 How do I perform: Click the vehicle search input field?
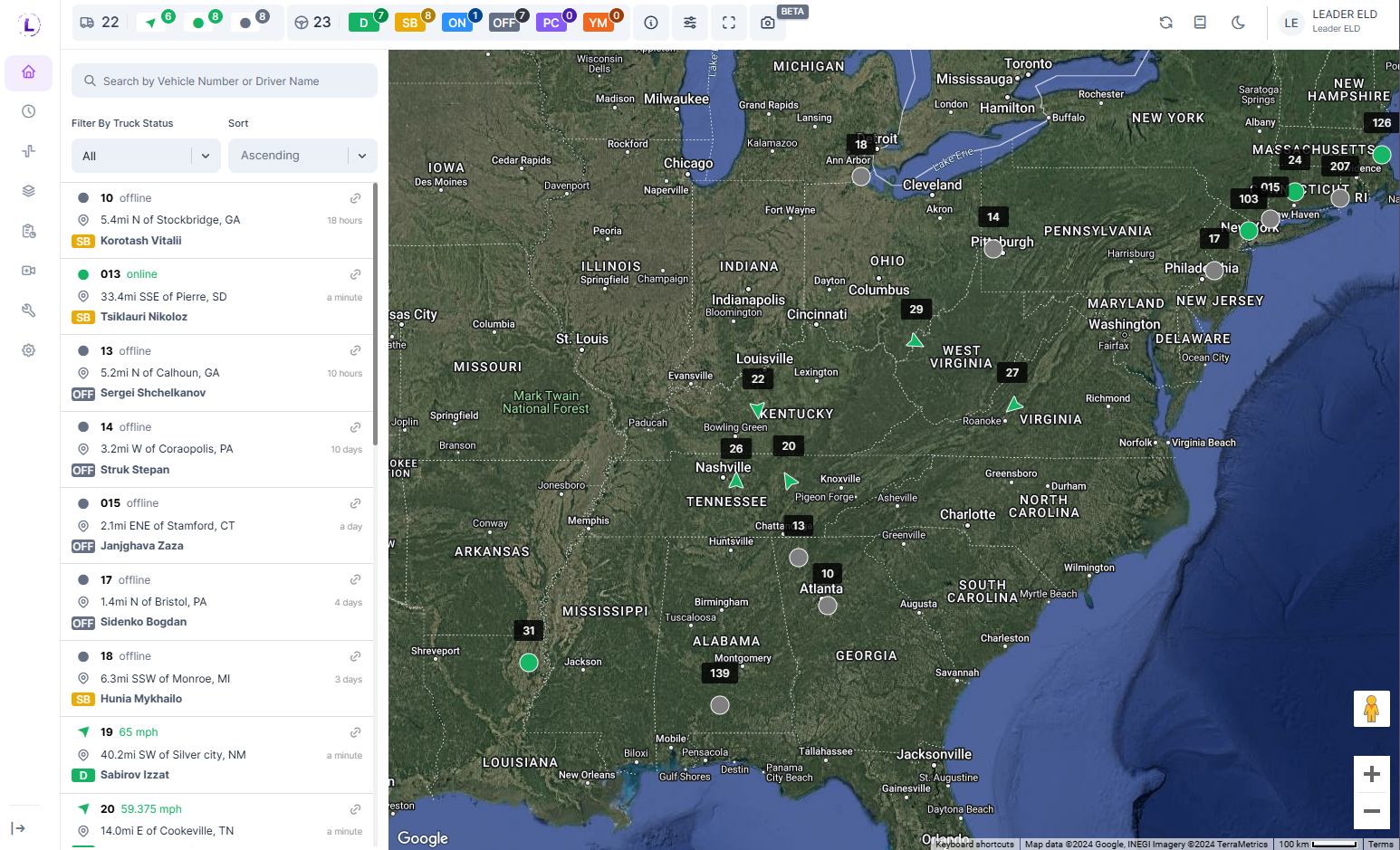[225, 81]
